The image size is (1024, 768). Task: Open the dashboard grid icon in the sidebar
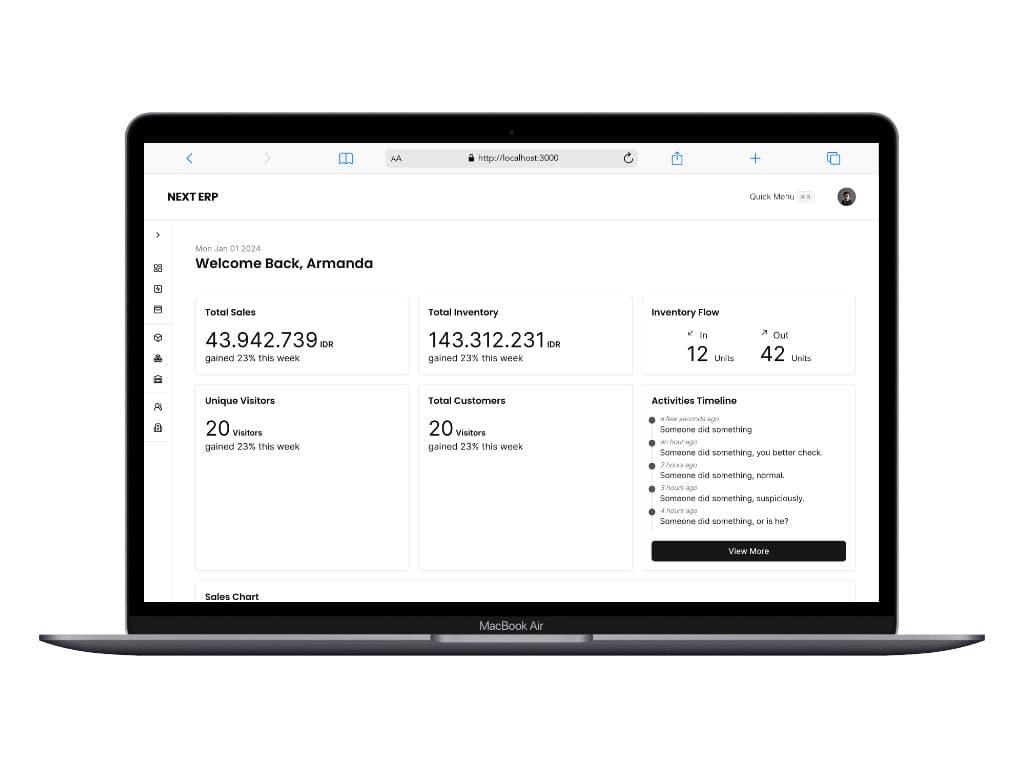[158, 267]
